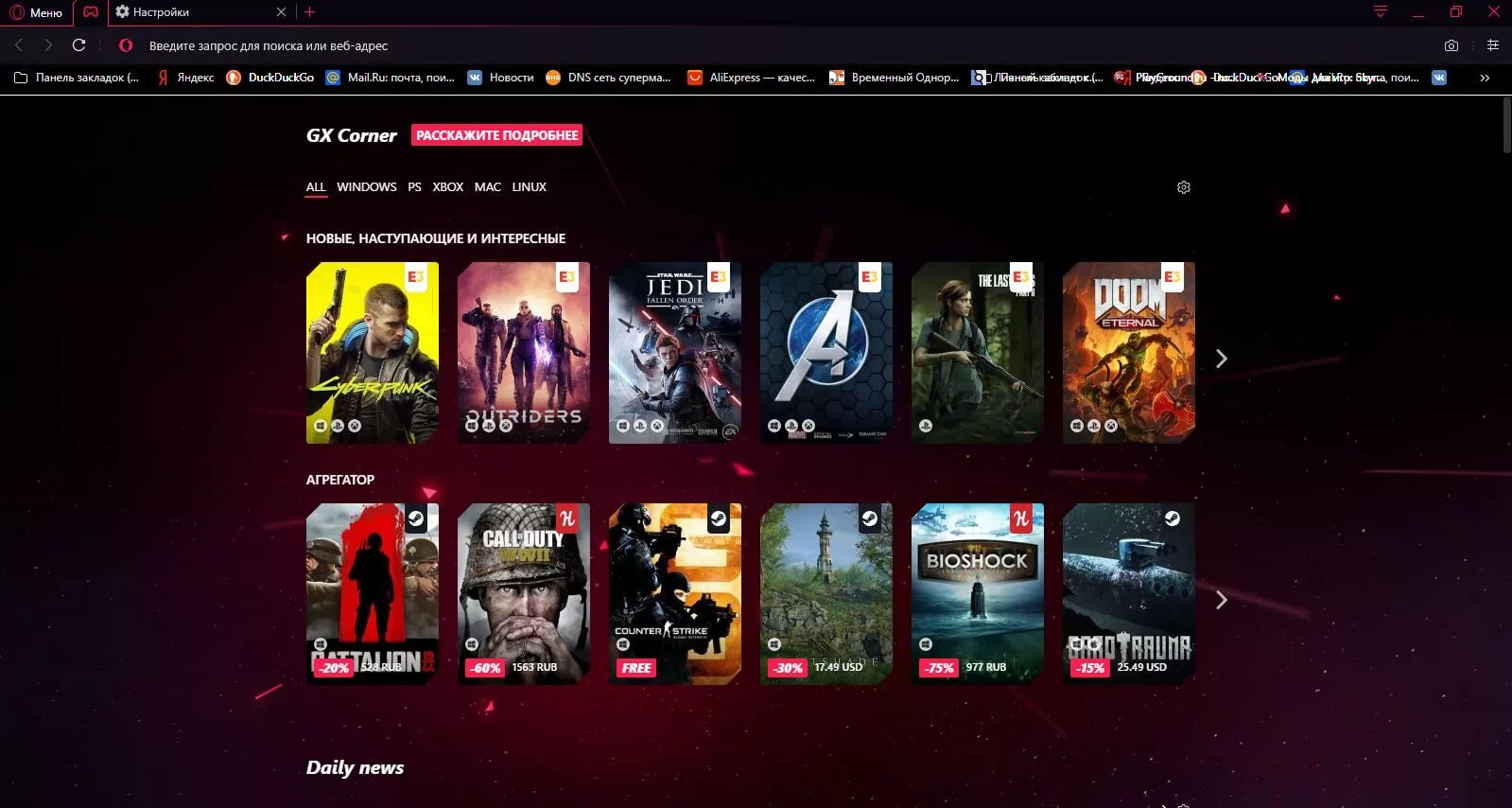Image resolution: width=1512 pixels, height=808 pixels.
Task: Open a new tab with plus icon
Action: pos(309,12)
